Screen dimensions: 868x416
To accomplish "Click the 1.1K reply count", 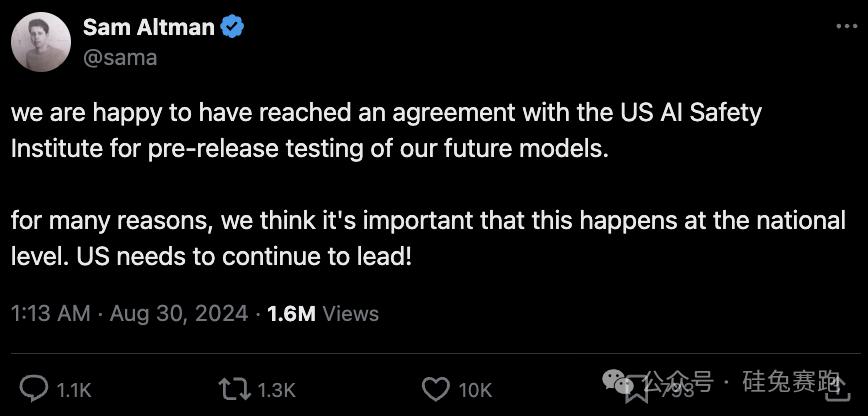I will click(74, 390).
